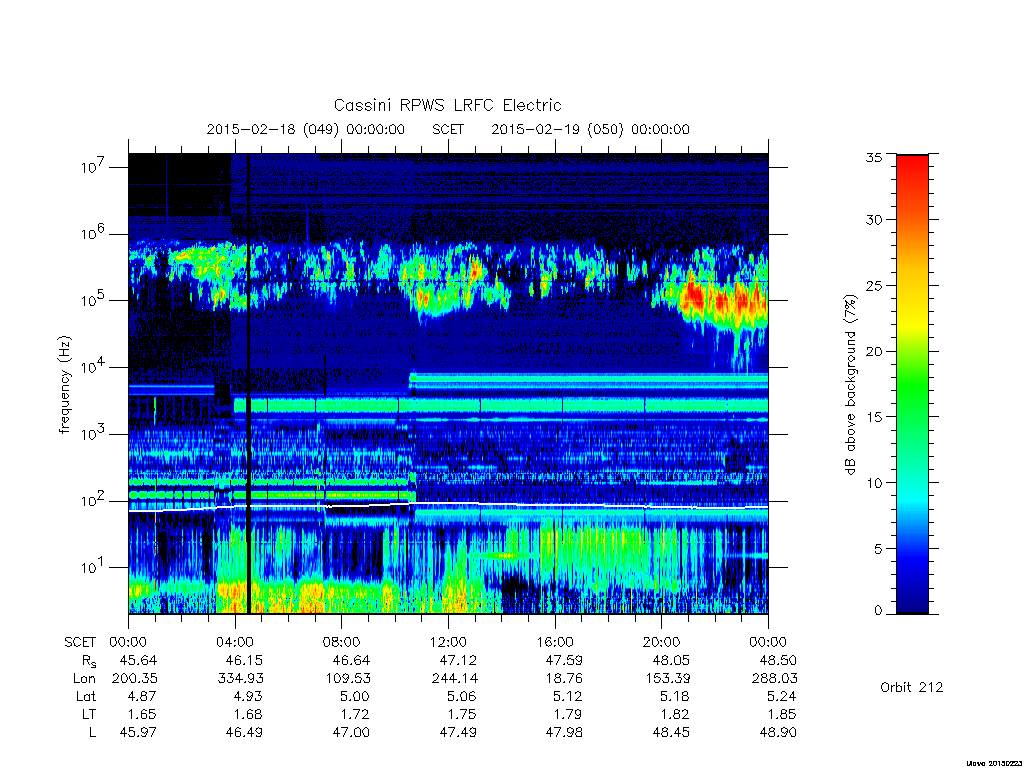The height and width of the screenshot is (768, 1024).
Task: Click the 'R_S' row label
Action: coord(89,661)
